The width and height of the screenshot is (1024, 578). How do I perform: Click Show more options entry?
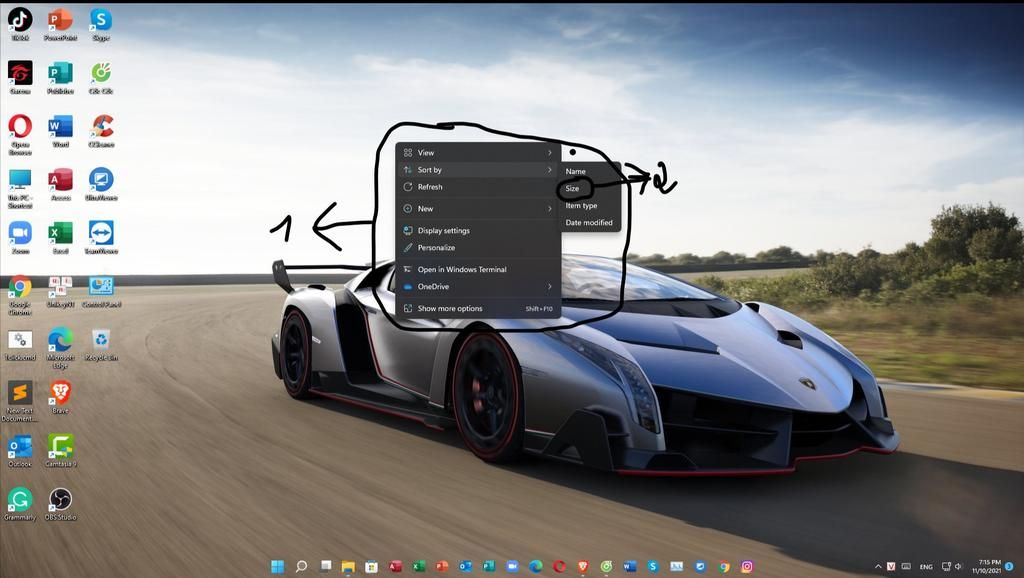(x=478, y=308)
